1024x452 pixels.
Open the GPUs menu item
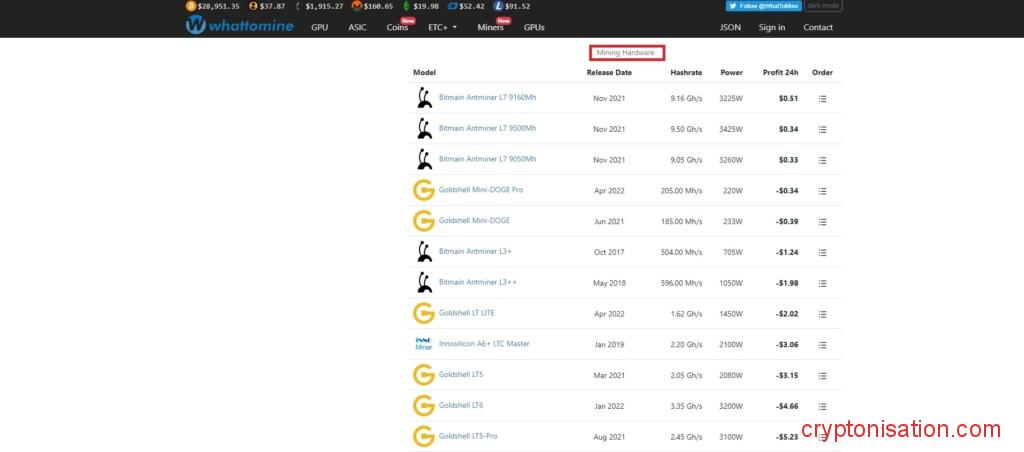pyautogui.click(x=534, y=27)
